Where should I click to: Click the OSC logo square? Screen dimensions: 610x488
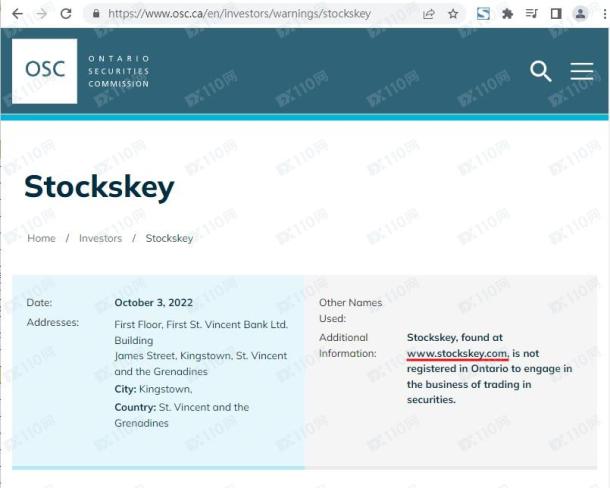point(44,71)
